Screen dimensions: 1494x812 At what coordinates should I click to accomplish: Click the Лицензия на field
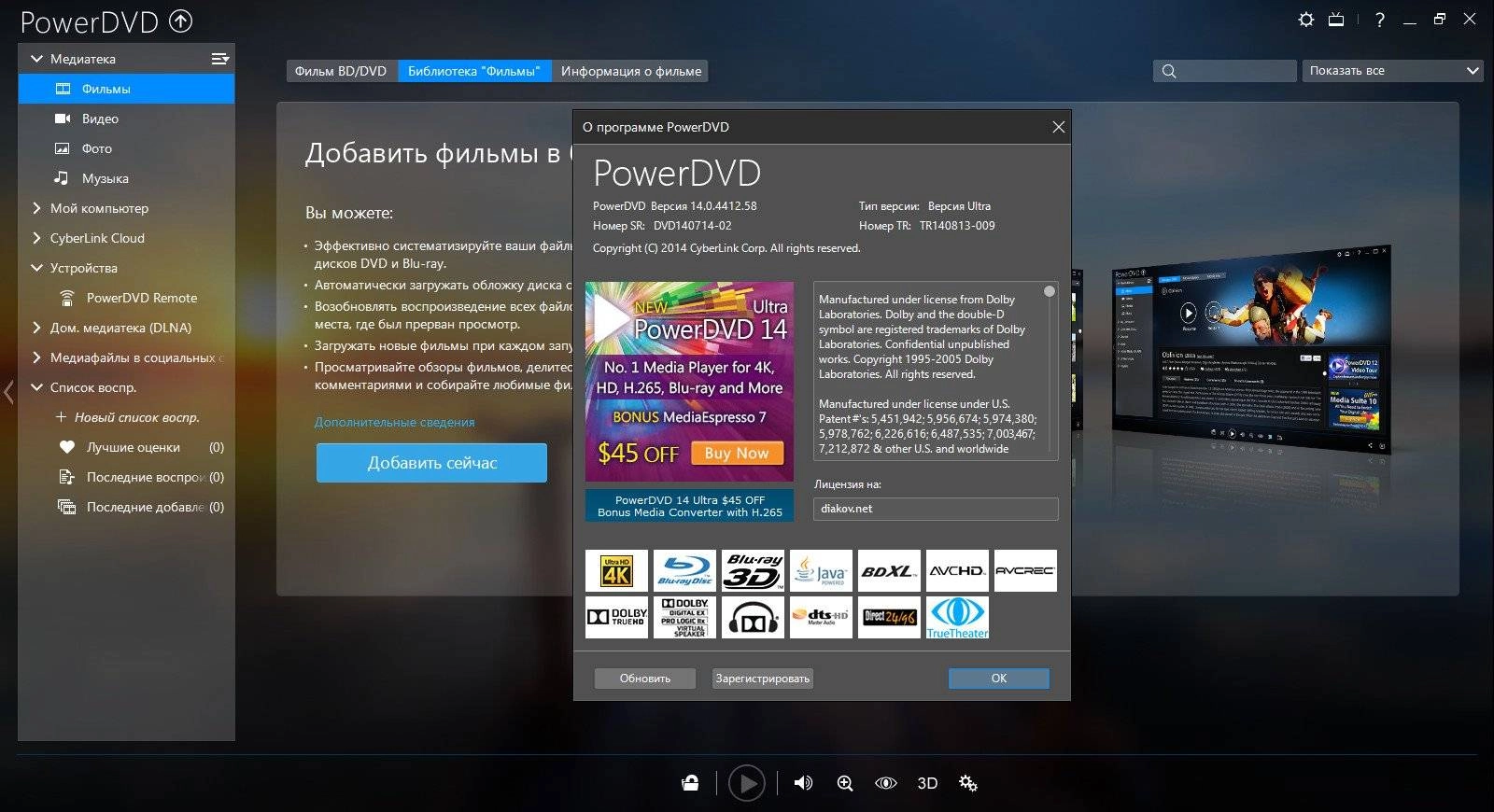tap(936, 509)
